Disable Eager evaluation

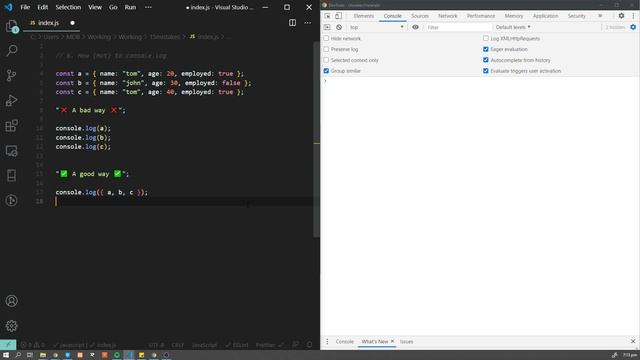point(486,49)
